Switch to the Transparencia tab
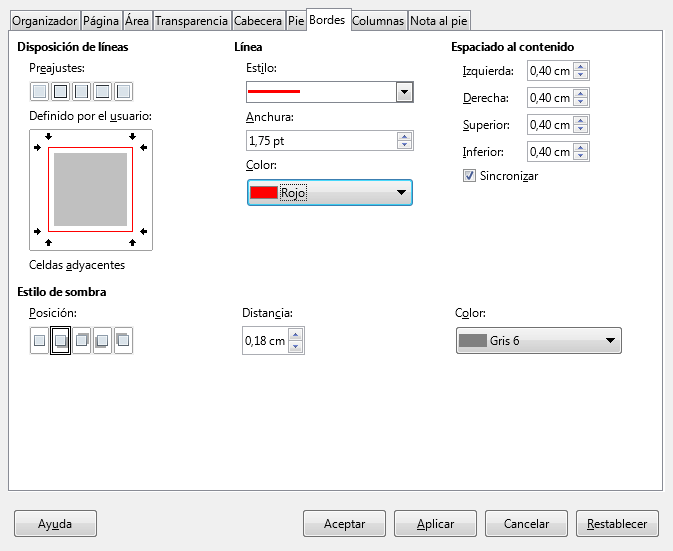673x551 pixels. (x=191, y=20)
